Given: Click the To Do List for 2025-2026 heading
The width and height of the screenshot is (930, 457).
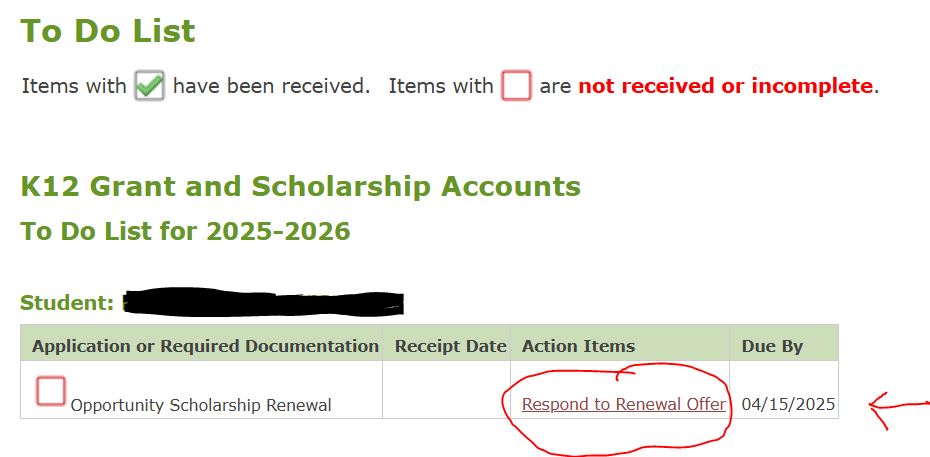Looking at the screenshot, I should coord(186,232).
